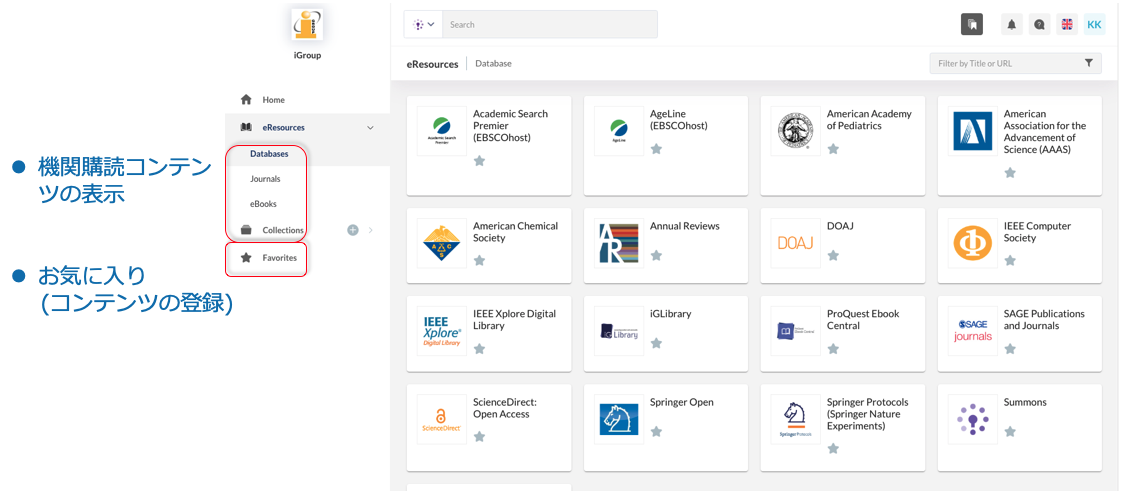Open Academic Search Premier logo thumbnail
This screenshot has height=492, width=1121.
pos(442,131)
